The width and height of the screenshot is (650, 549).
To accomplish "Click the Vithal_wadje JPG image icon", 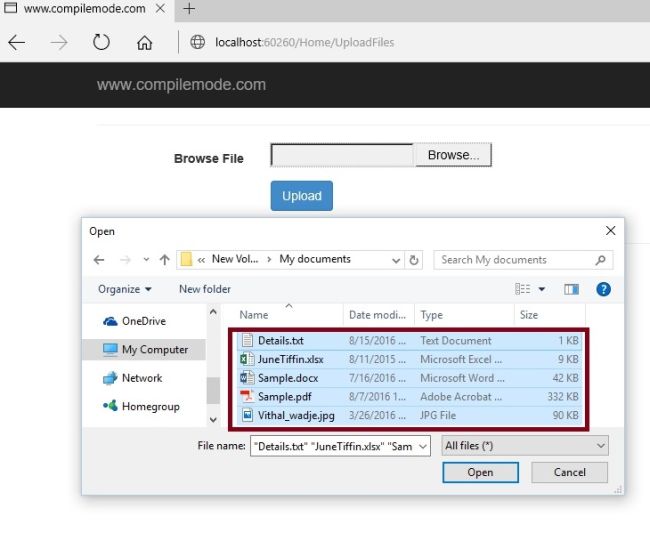I will (247, 415).
